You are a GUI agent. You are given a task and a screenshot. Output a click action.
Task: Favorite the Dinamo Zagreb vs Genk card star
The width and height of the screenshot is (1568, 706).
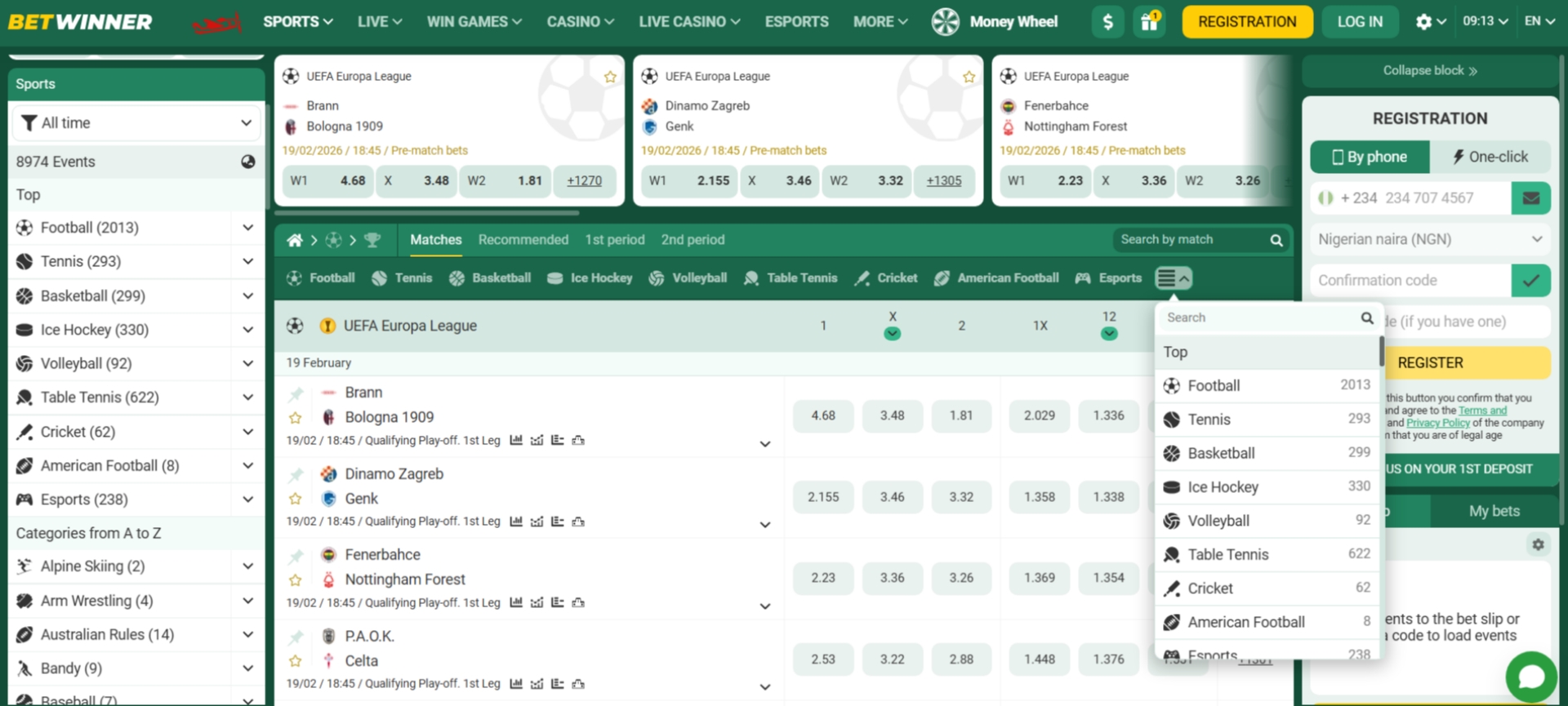pyautogui.click(x=969, y=77)
